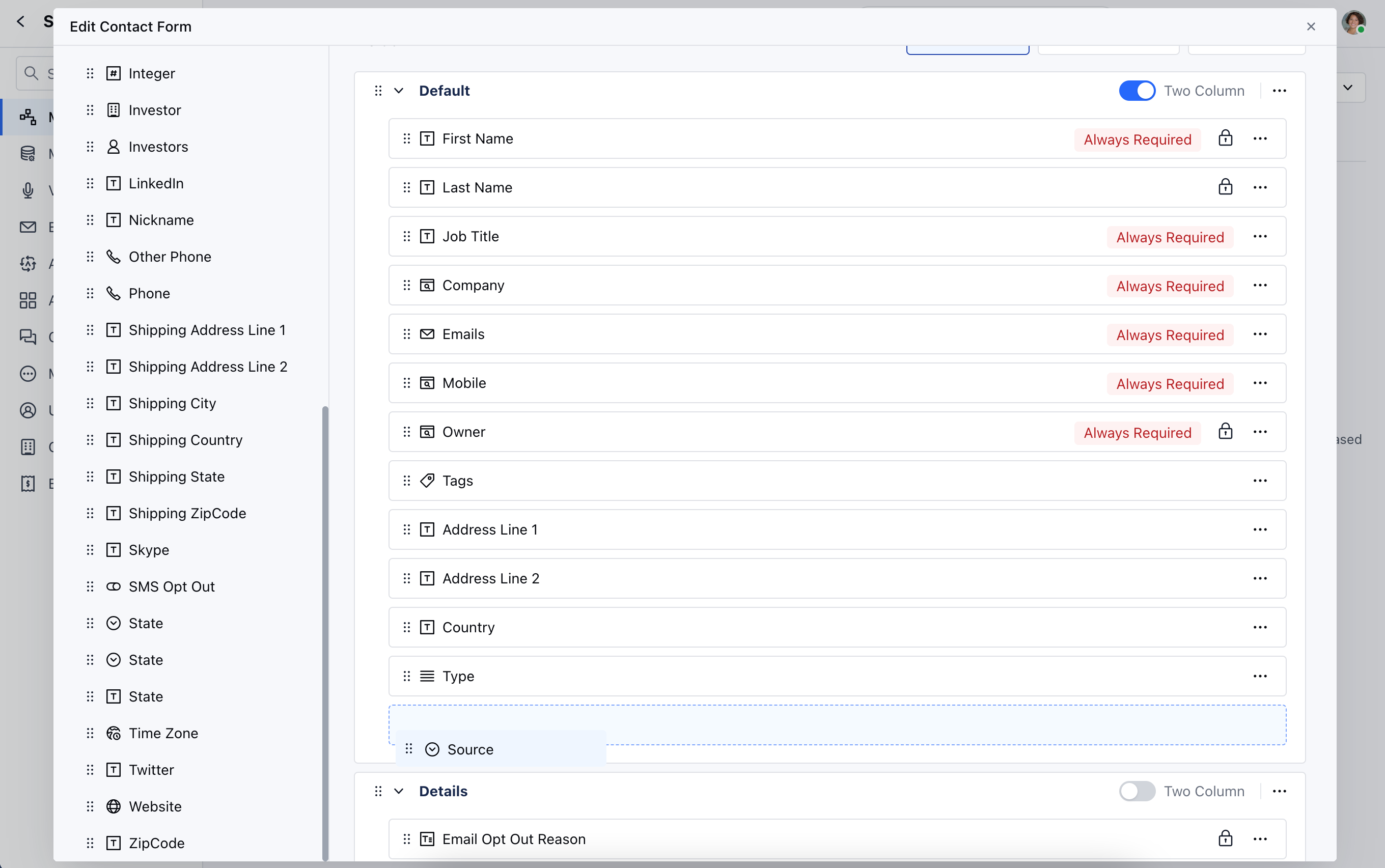Image resolution: width=1385 pixels, height=868 pixels.
Task: Collapse the Details section chevron
Action: (399, 791)
